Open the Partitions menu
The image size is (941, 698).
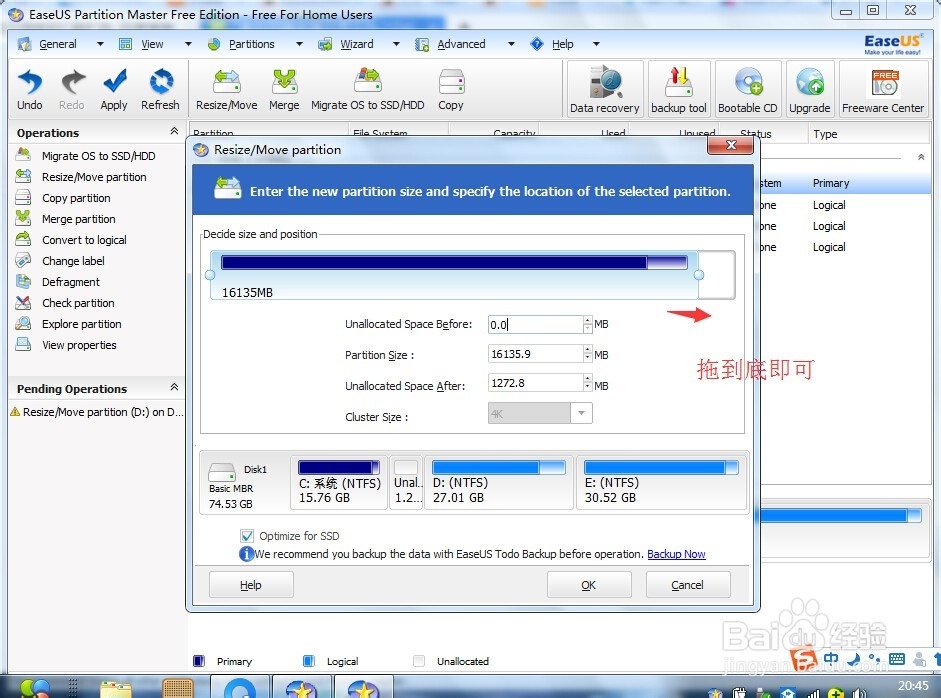[251, 44]
